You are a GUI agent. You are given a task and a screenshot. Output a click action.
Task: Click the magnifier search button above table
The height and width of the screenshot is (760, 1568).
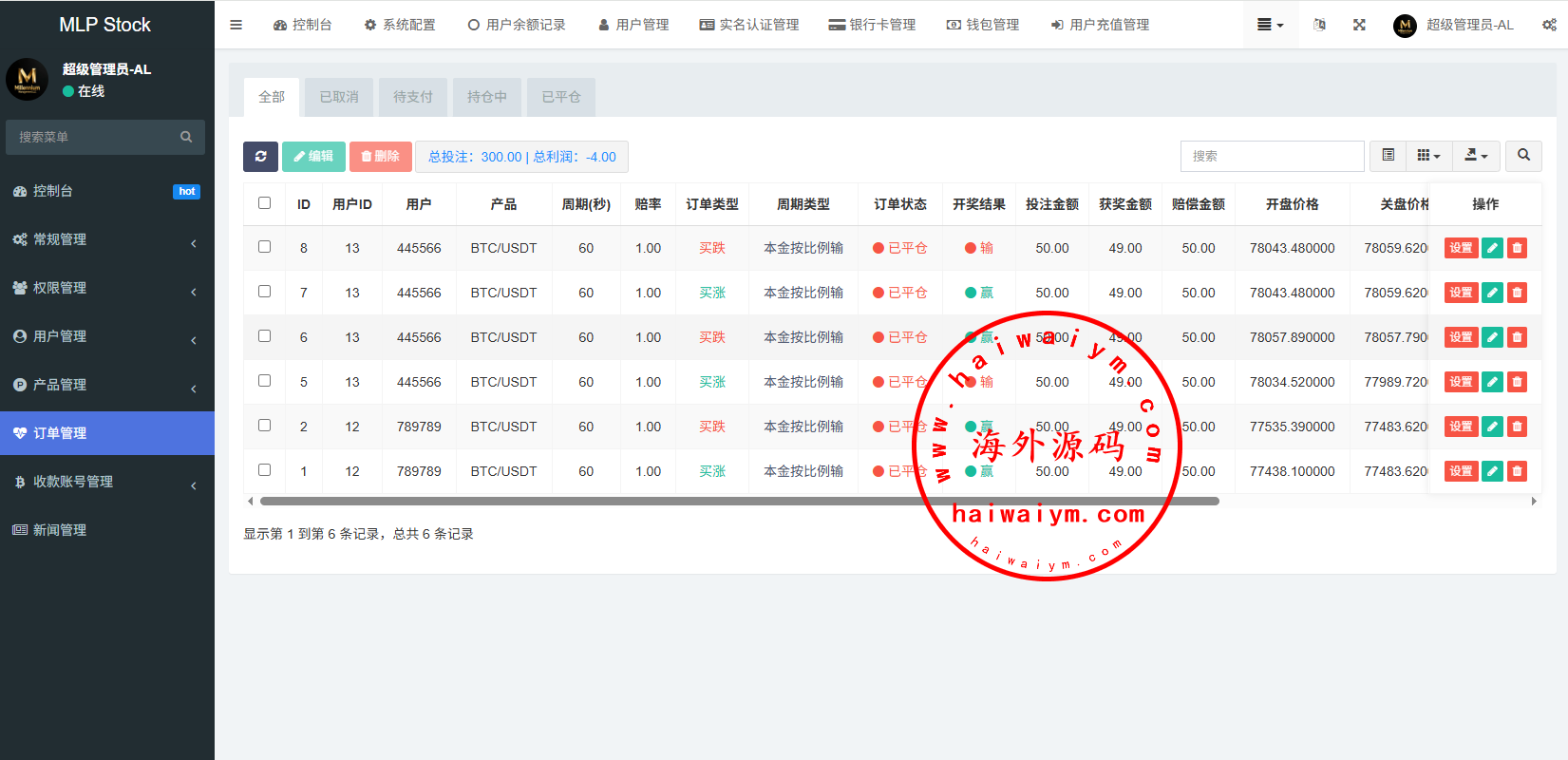(1523, 156)
